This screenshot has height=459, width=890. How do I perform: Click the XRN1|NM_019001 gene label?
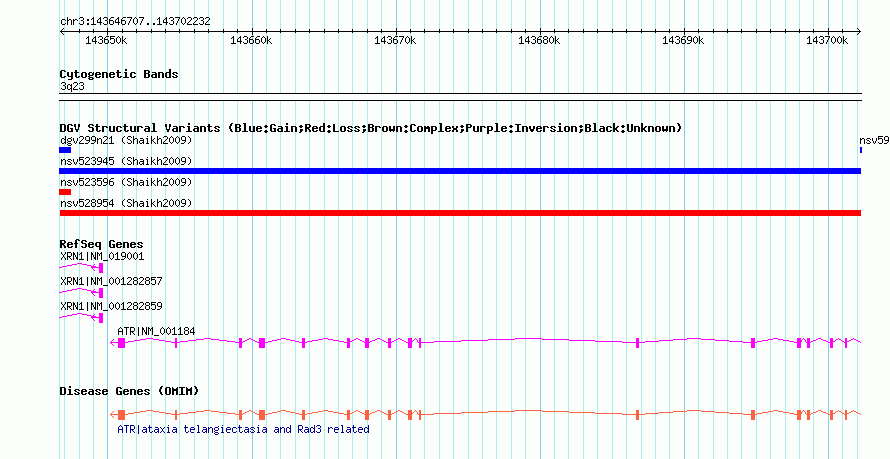pos(102,256)
